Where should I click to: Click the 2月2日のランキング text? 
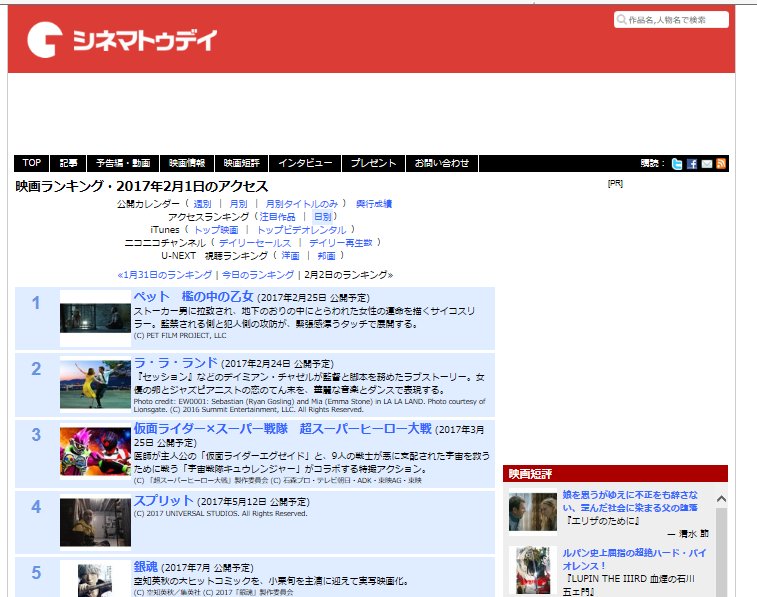coord(349,275)
